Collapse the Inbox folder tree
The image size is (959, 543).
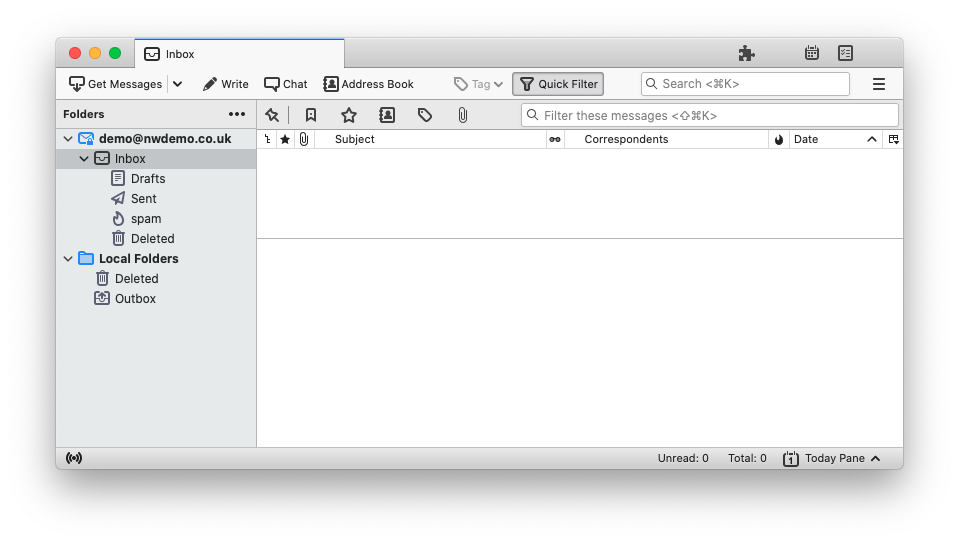(x=84, y=158)
